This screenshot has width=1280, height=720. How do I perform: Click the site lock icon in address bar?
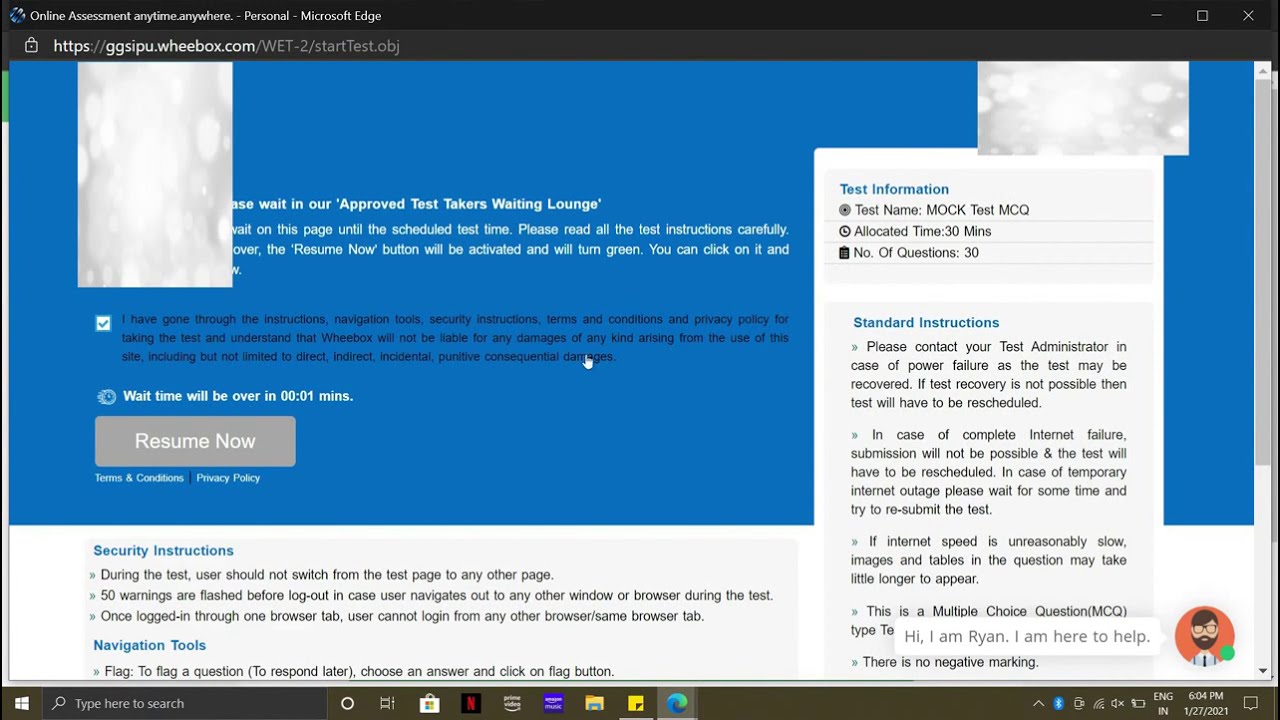[31, 46]
